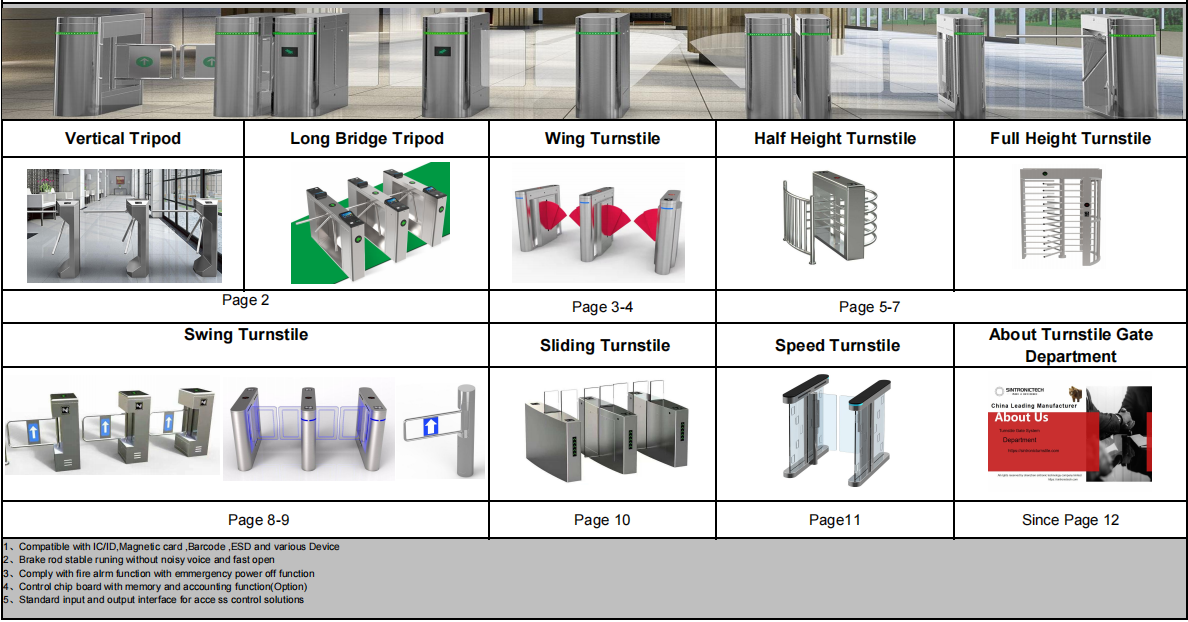1188x622 pixels.
Task: Select the Wing Turnstile heading text
Action: click(x=602, y=139)
